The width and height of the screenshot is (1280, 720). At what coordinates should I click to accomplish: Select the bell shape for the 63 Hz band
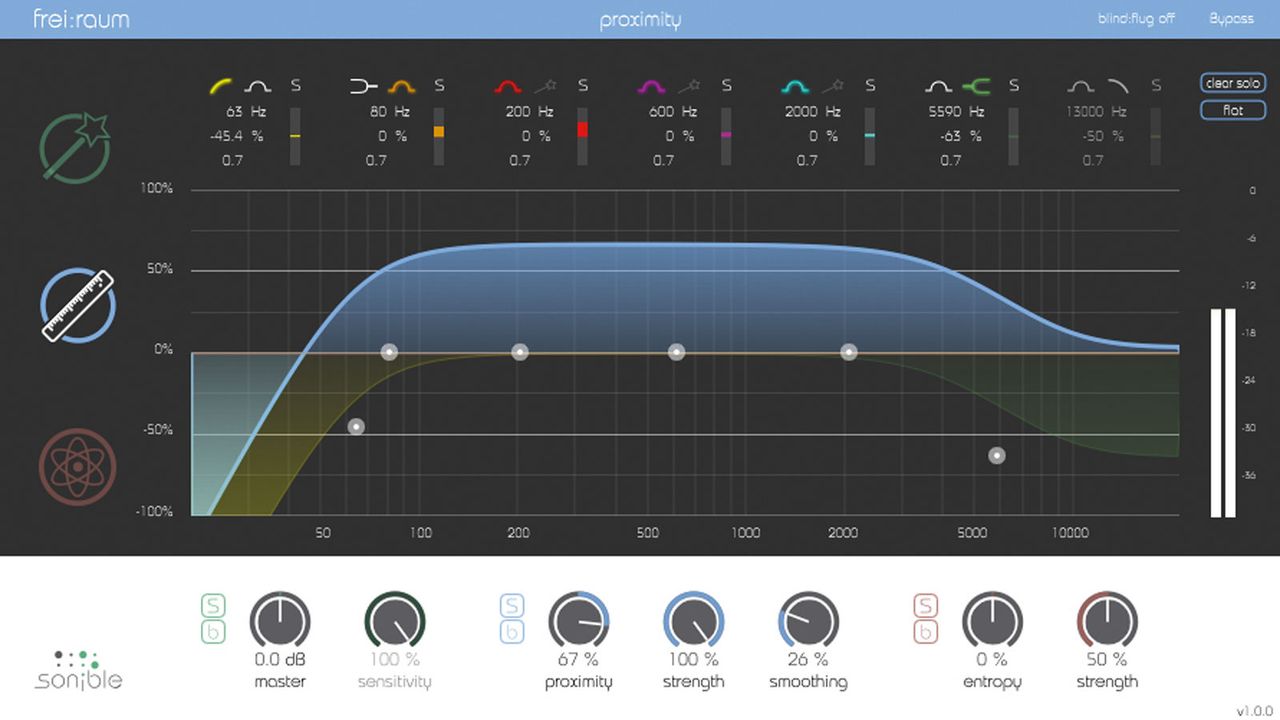[258, 86]
